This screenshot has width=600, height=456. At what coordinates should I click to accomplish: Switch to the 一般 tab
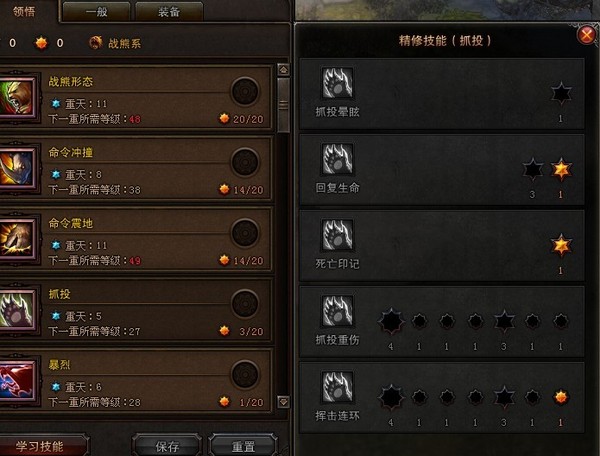[x=96, y=12]
